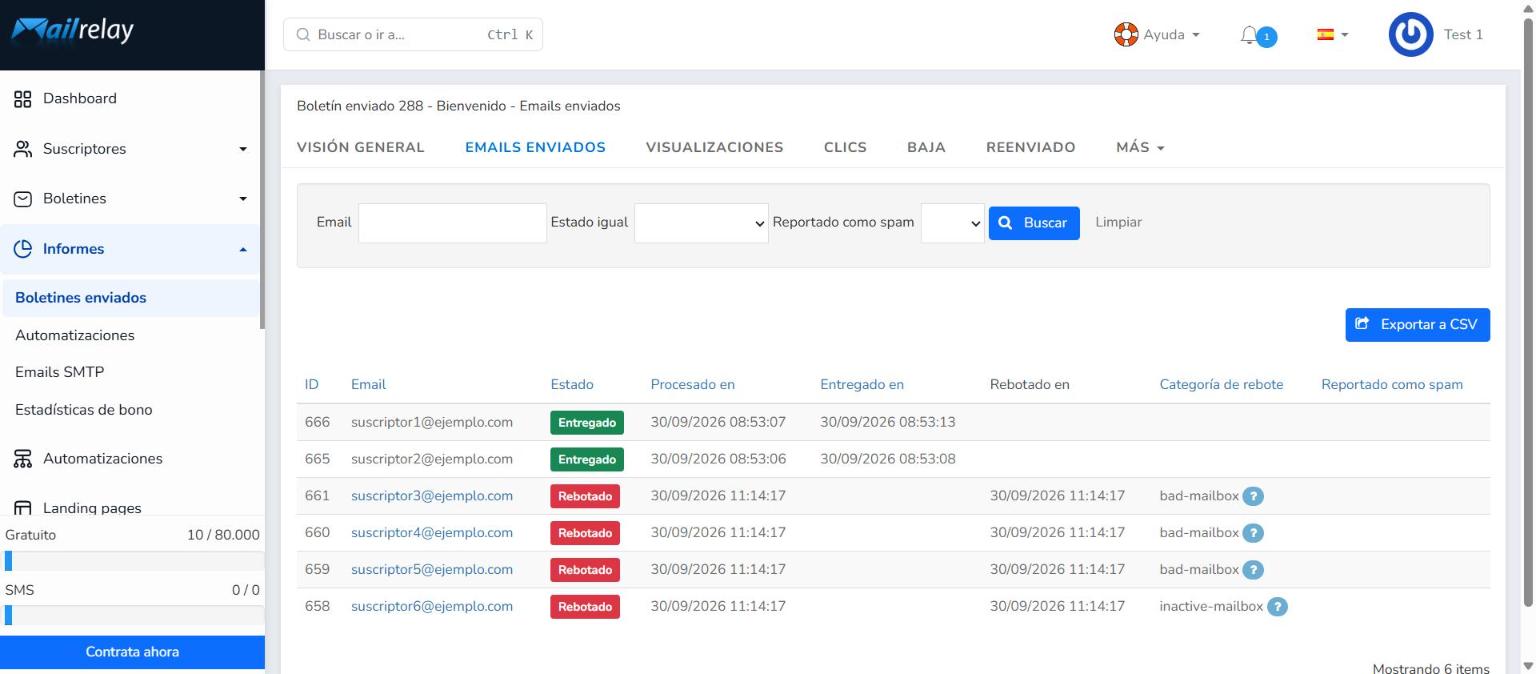Sort by the ID column header

click(312, 384)
